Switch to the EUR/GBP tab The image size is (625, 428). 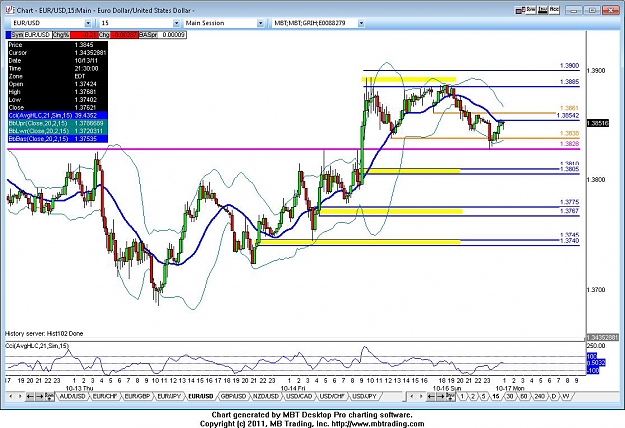click(x=137, y=397)
